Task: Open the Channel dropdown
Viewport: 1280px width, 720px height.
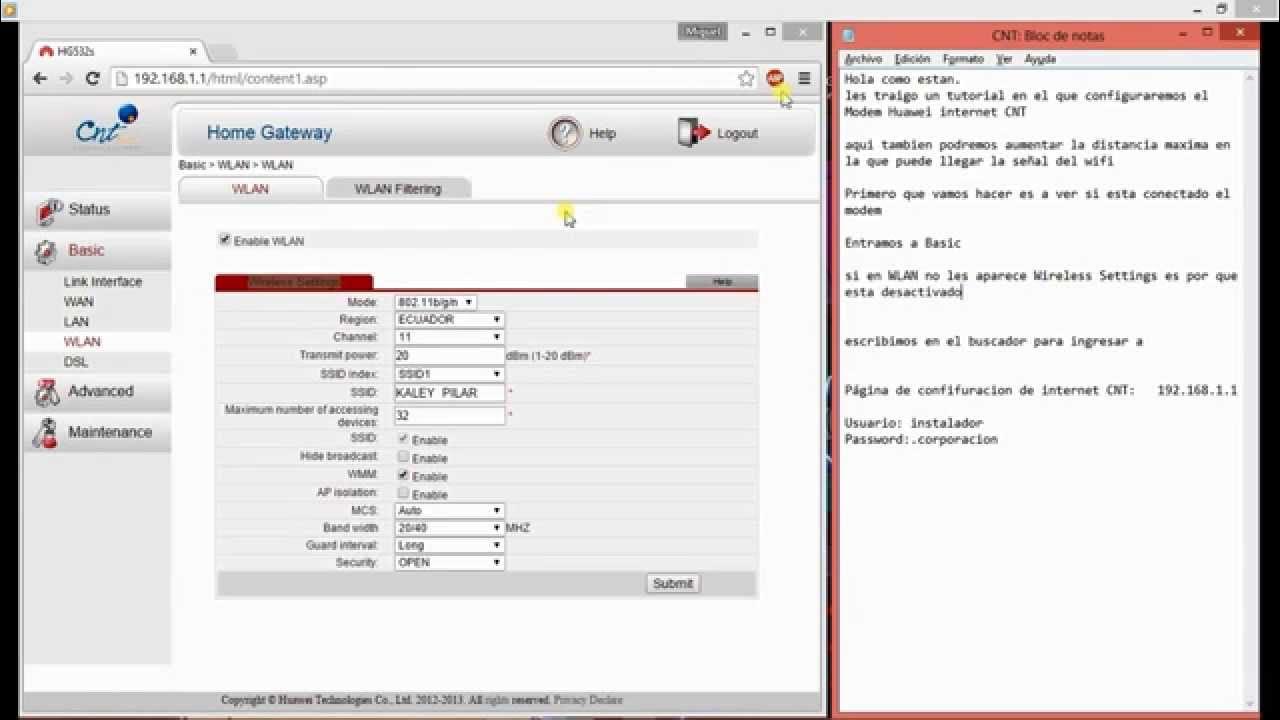Action: pos(449,337)
